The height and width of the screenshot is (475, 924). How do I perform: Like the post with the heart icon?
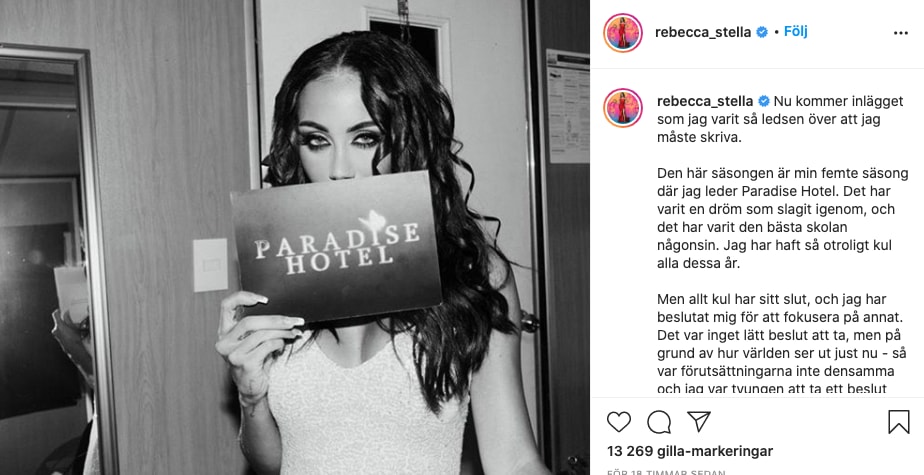point(619,422)
